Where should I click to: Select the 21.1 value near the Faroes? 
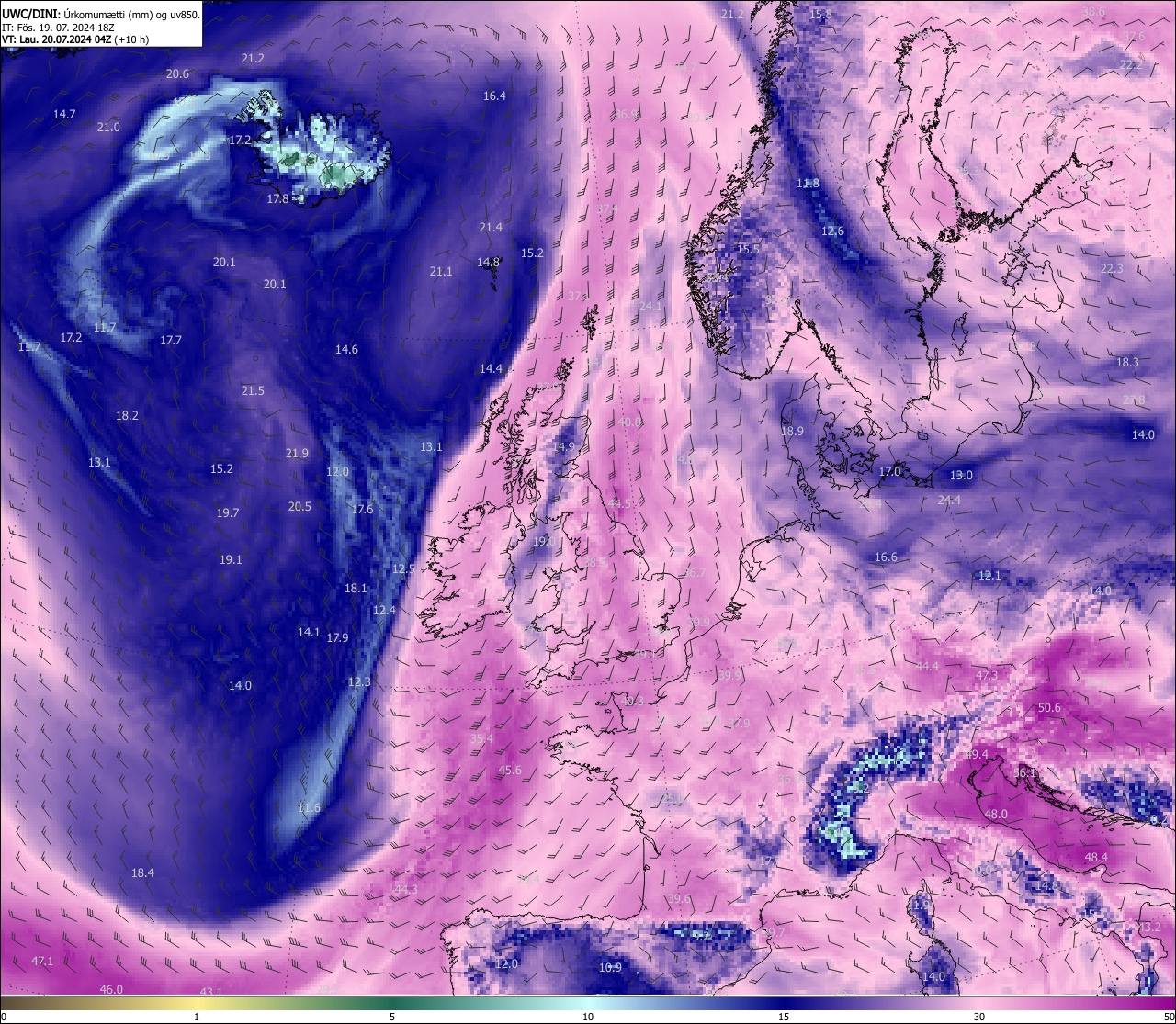point(441,272)
